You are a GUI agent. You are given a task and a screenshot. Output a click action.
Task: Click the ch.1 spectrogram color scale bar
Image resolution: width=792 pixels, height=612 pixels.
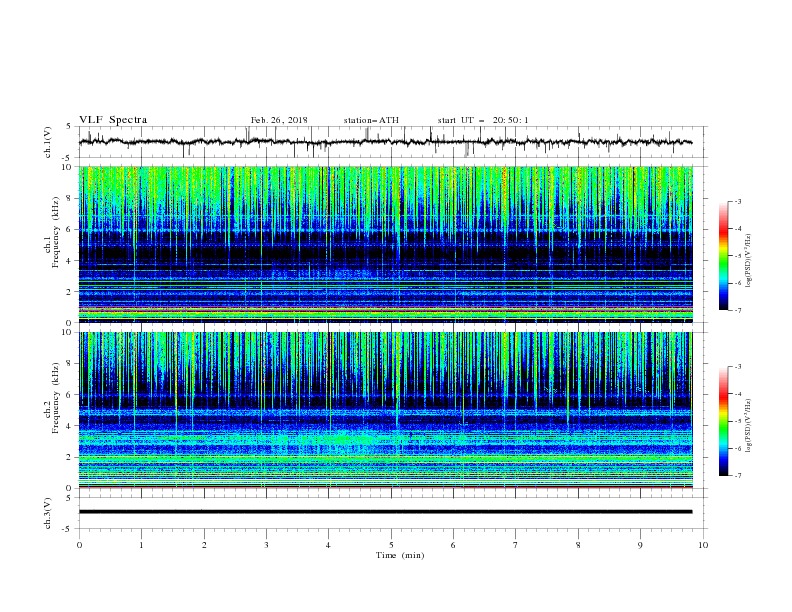pos(723,256)
